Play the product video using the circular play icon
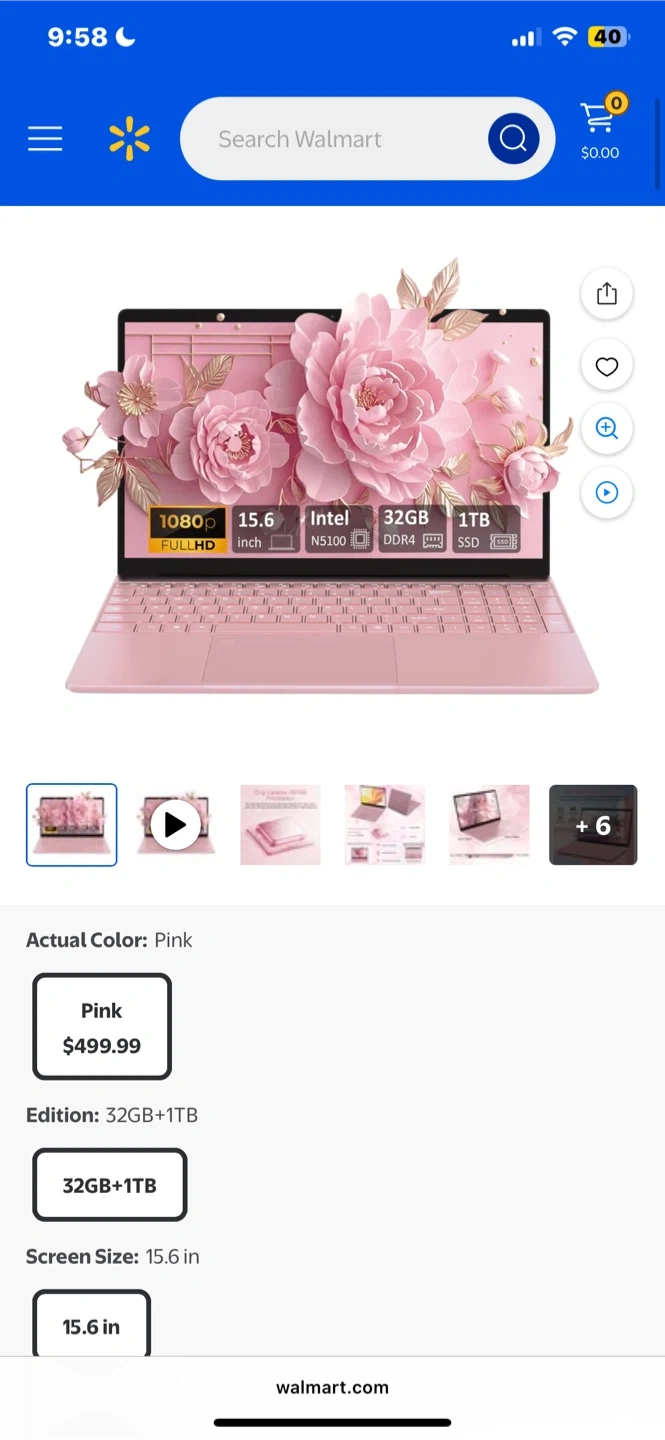Viewport: 665px width, 1440px height. [x=607, y=493]
